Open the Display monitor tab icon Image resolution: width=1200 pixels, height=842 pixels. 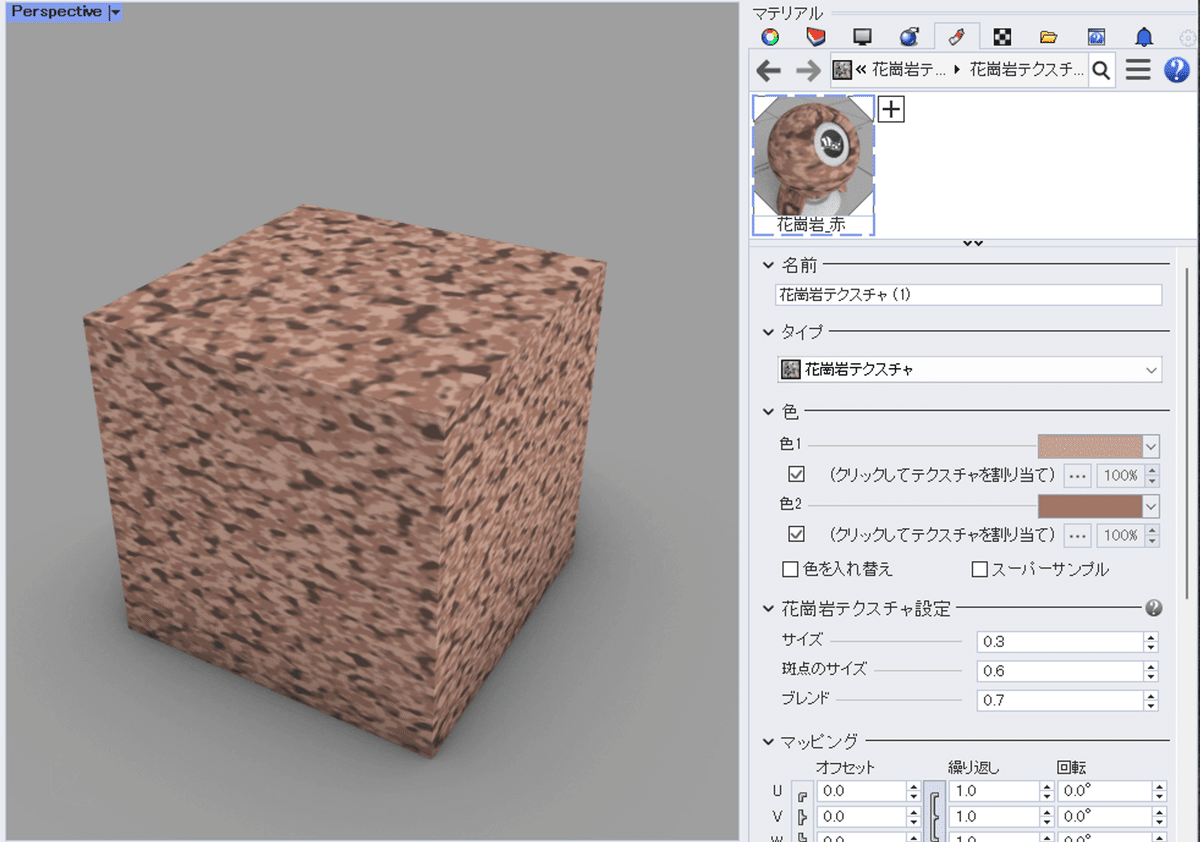tap(862, 37)
